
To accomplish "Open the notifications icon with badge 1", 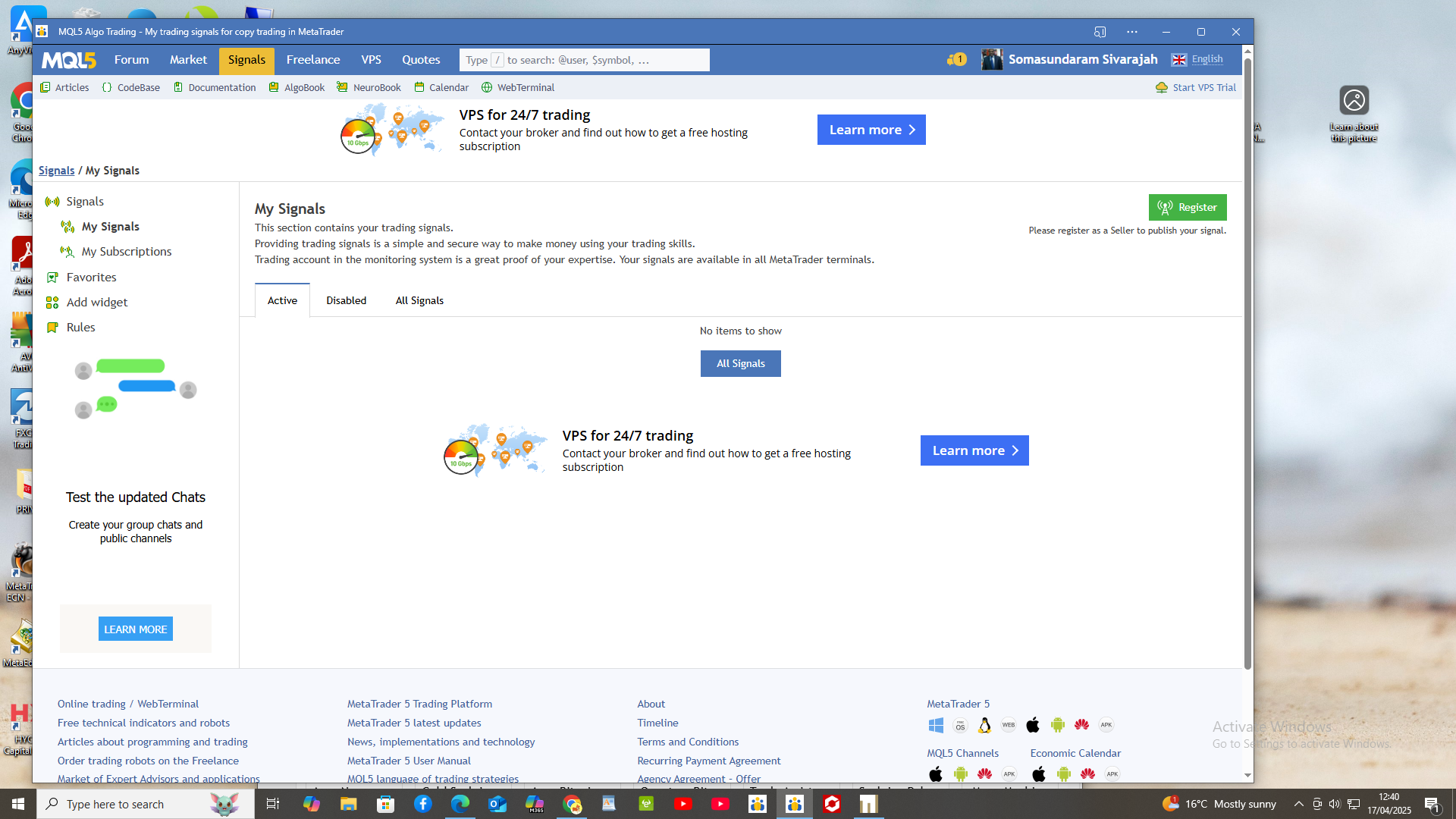I will (x=956, y=59).
